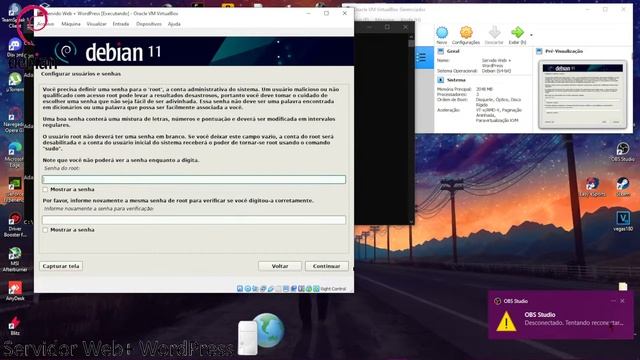Click the green mouse integration status icon
Viewport: 640px width, 360px height.
pos(309,289)
